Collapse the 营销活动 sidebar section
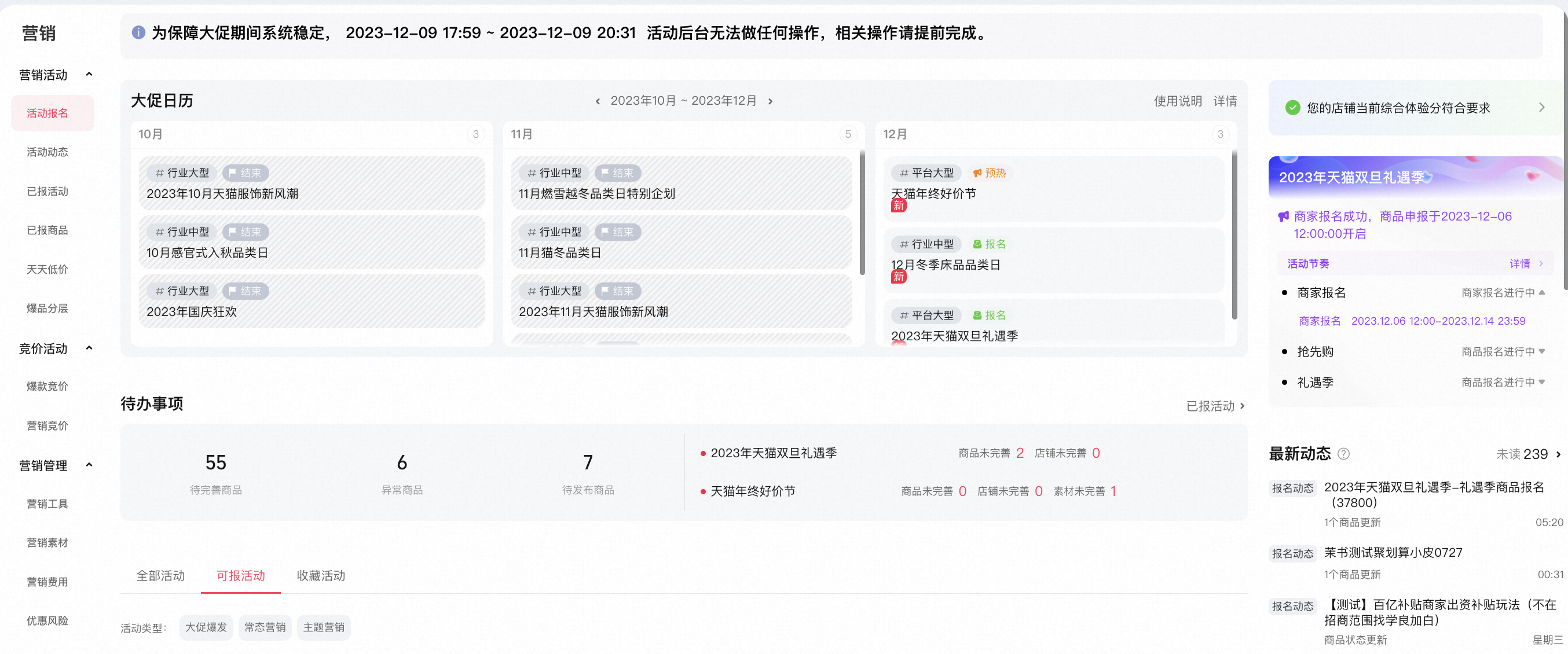Viewport: 1568px width, 654px height. click(90, 74)
